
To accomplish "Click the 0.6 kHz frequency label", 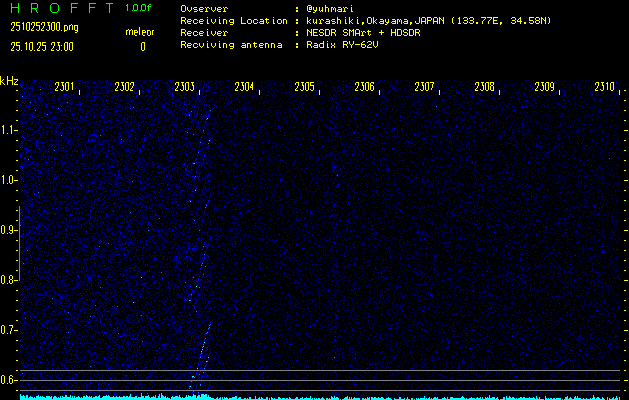I will pyautogui.click(x=9, y=380).
